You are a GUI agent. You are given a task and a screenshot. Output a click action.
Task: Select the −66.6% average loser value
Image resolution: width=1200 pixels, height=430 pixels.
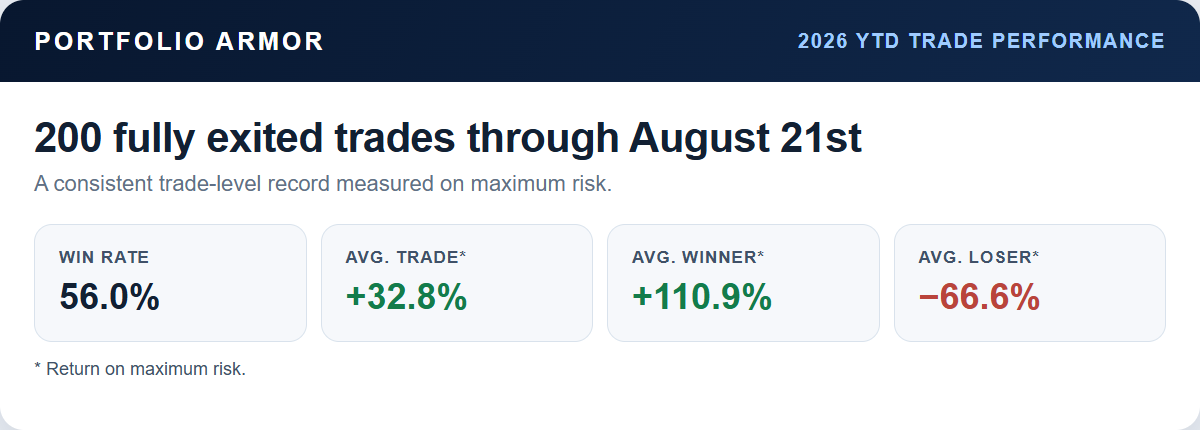(x=978, y=297)
